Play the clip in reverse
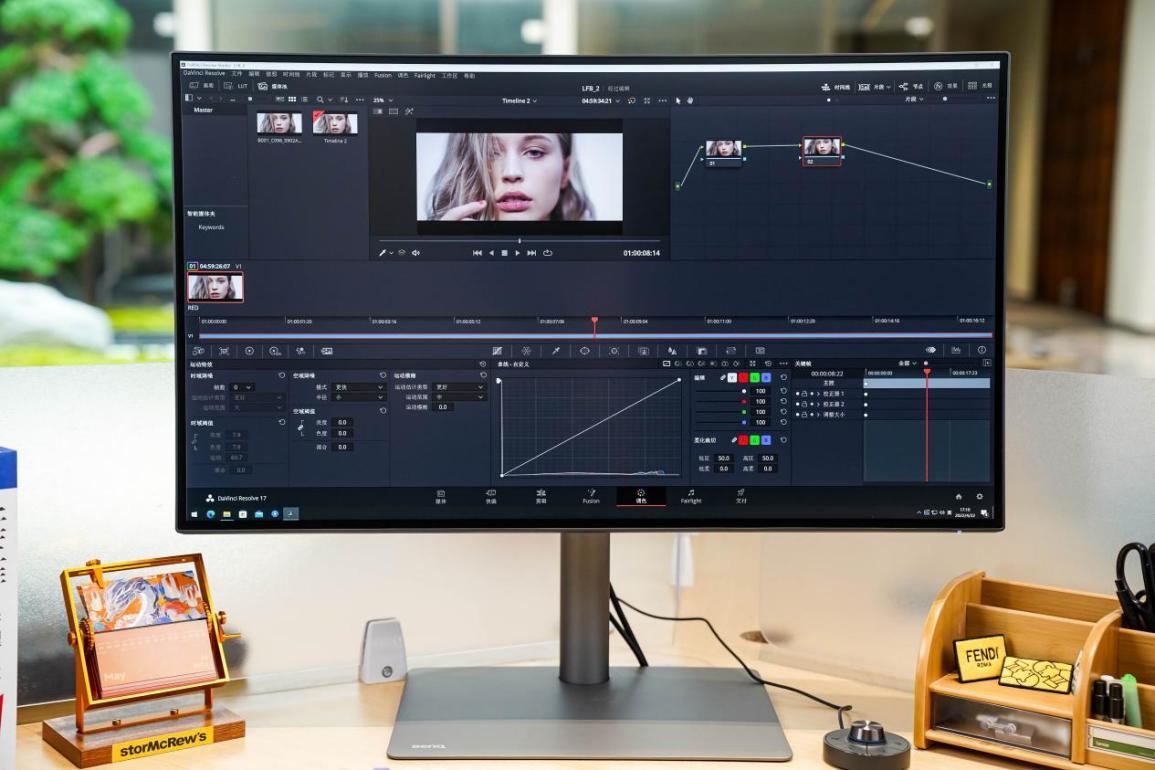Screen dimensions: 1155x770 point(491,253)
